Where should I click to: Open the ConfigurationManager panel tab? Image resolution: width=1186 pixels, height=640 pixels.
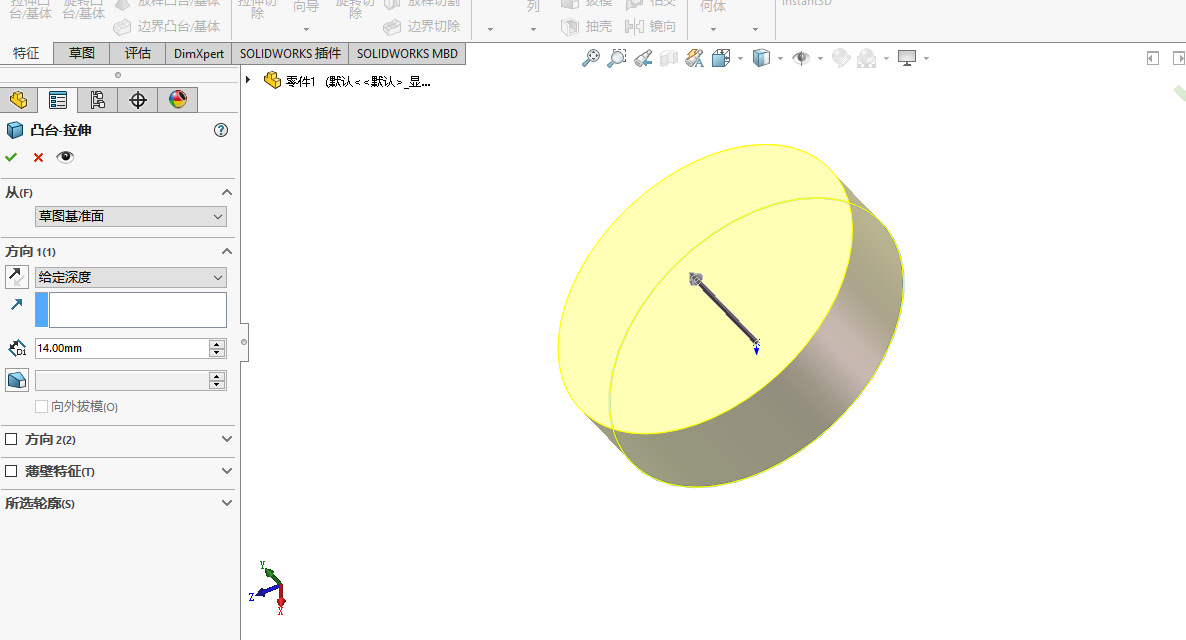97,99
